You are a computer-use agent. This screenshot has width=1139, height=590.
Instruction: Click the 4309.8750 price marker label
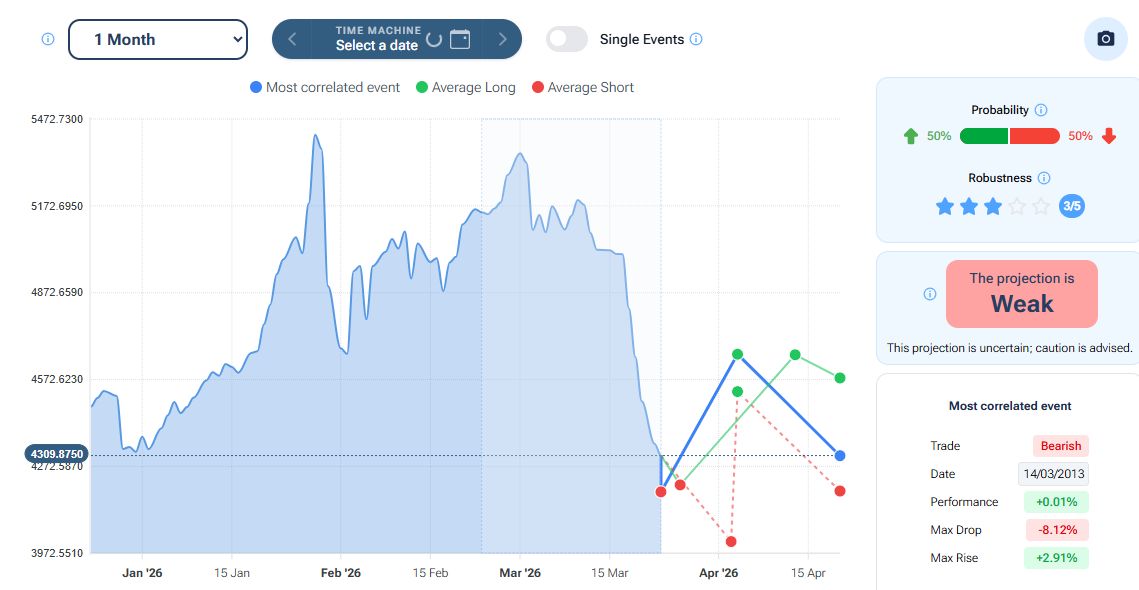click(58, 454)
